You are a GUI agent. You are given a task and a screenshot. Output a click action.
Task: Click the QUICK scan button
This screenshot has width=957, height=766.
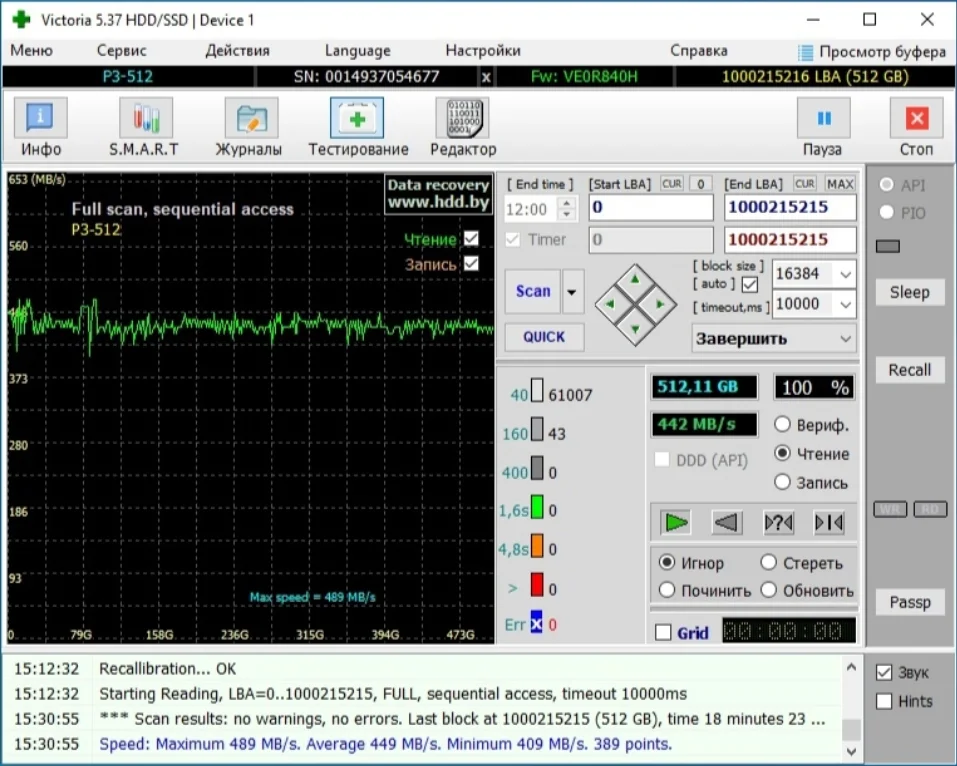coord(544,337)
